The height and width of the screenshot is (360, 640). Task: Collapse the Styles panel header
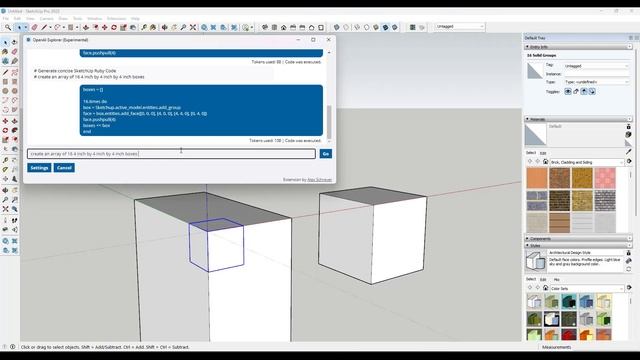[578, 245]
